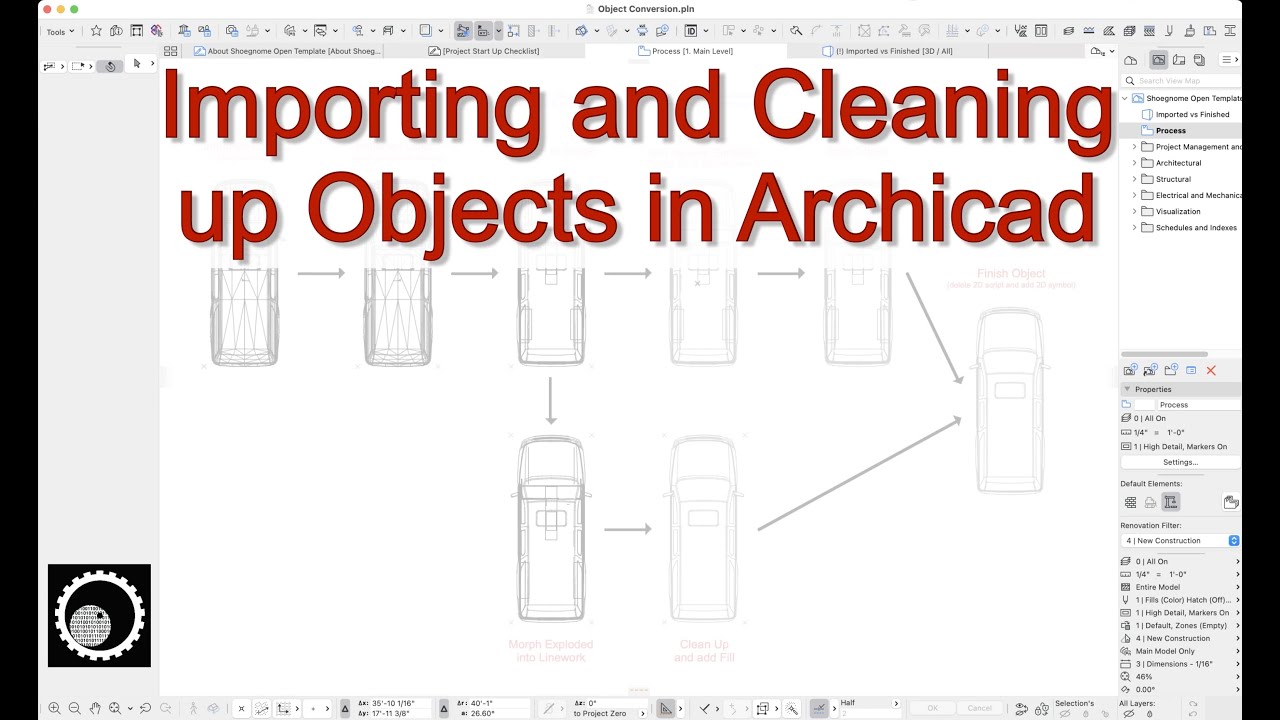
Task: Expand the Architectural folder
Action: (x=1135, y=163)
